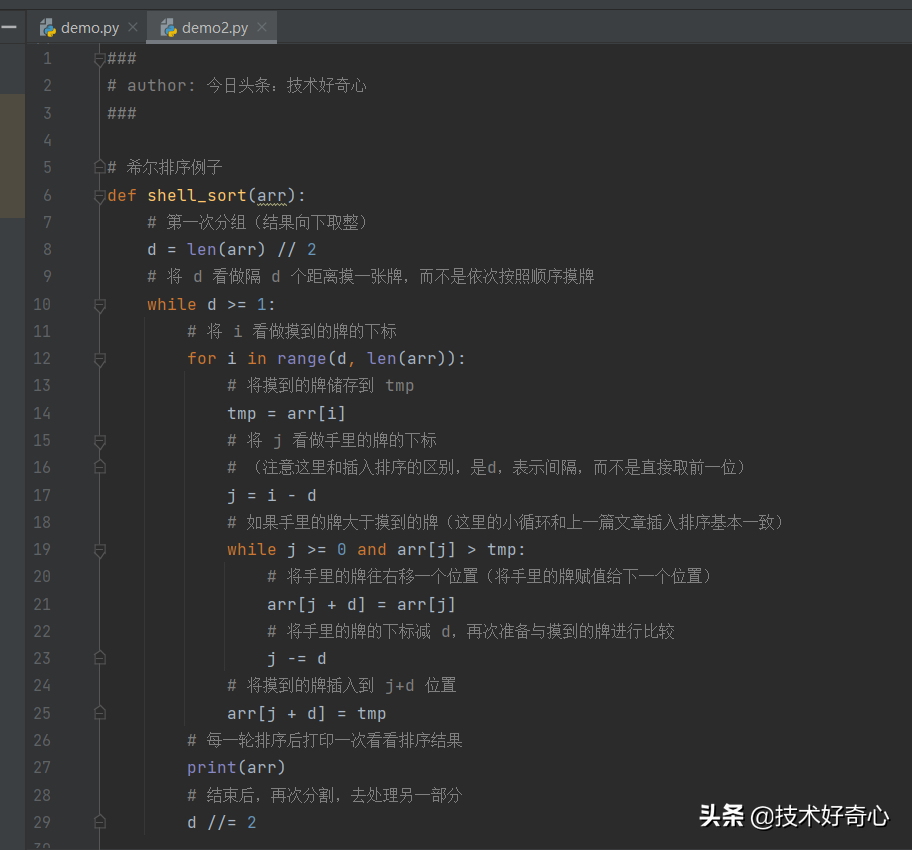Click on the tmp = arr[i] line of code
The height and width of the screenshot is (850, 912).
(285, 413)
